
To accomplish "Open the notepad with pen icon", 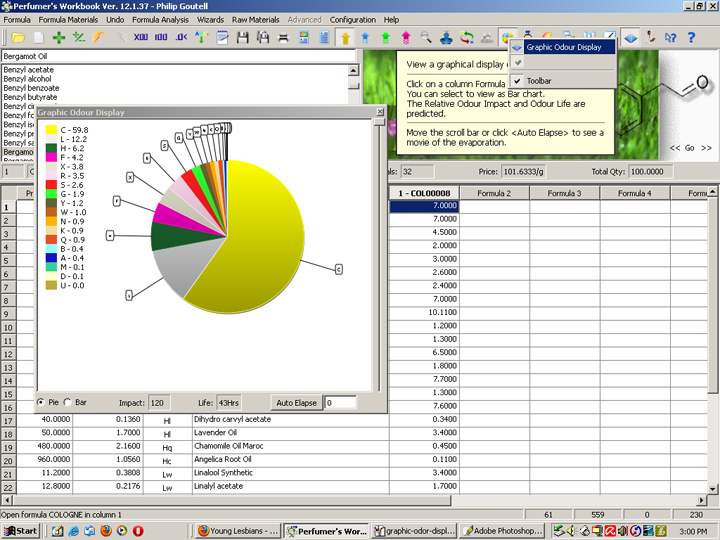I will pyautogui.click(x=222, y=38).
